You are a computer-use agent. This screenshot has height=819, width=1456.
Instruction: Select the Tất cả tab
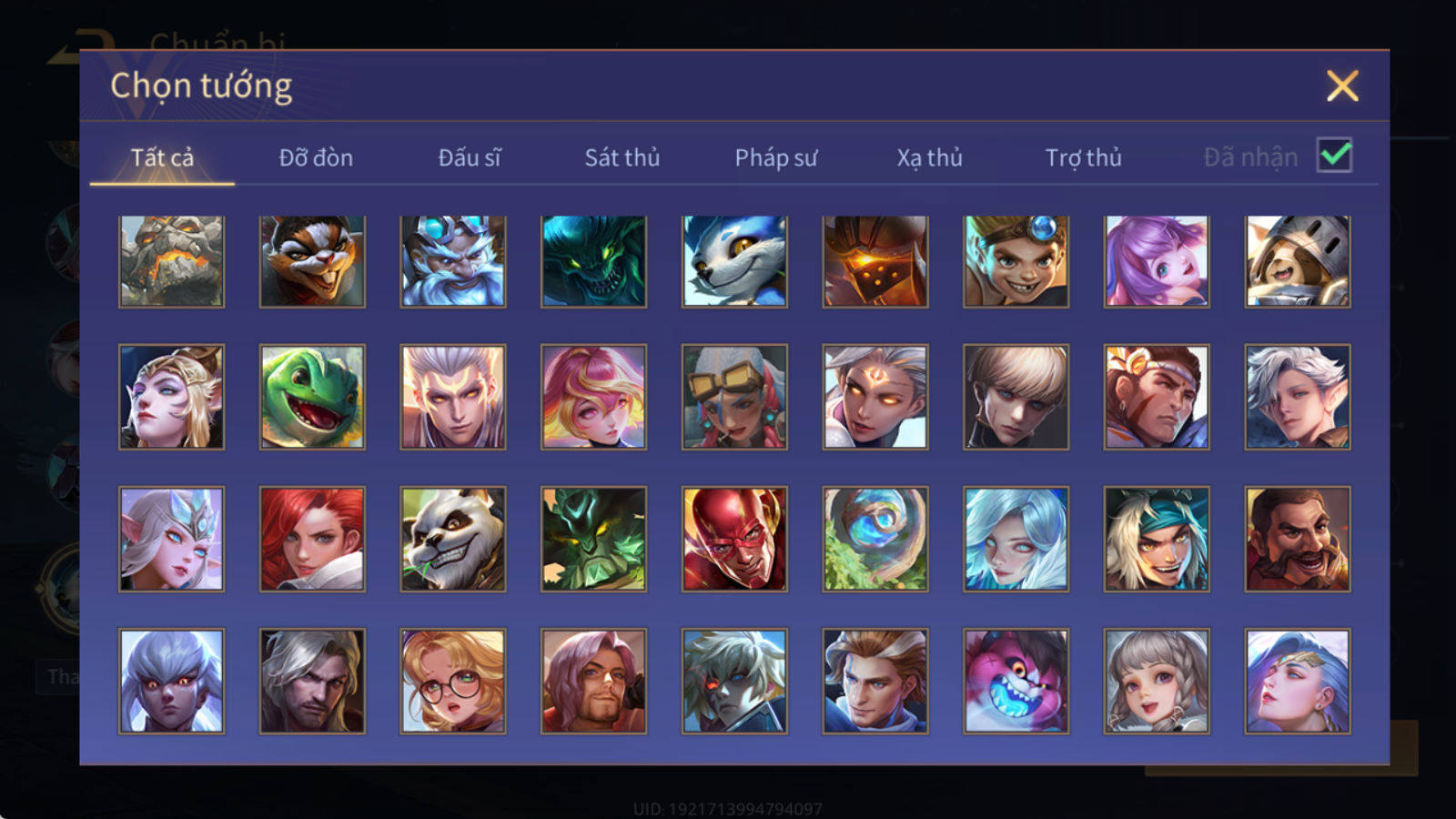click(162, 157)
